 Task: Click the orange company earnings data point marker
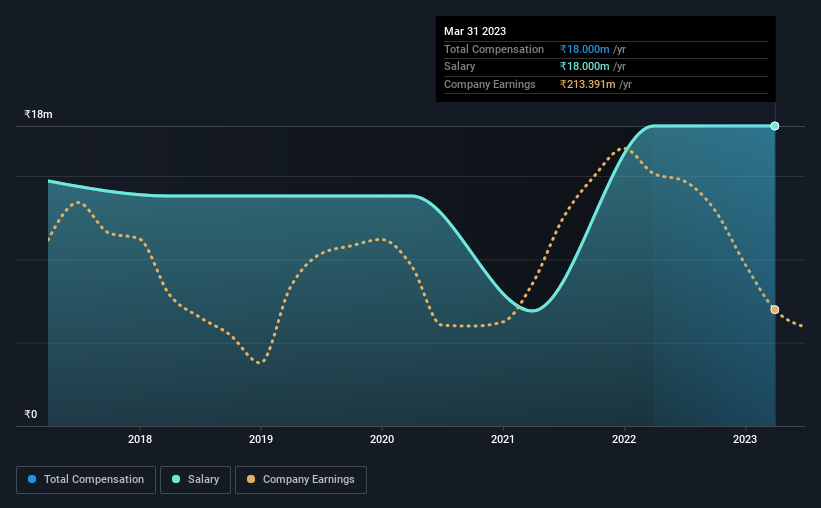[775, 310]
